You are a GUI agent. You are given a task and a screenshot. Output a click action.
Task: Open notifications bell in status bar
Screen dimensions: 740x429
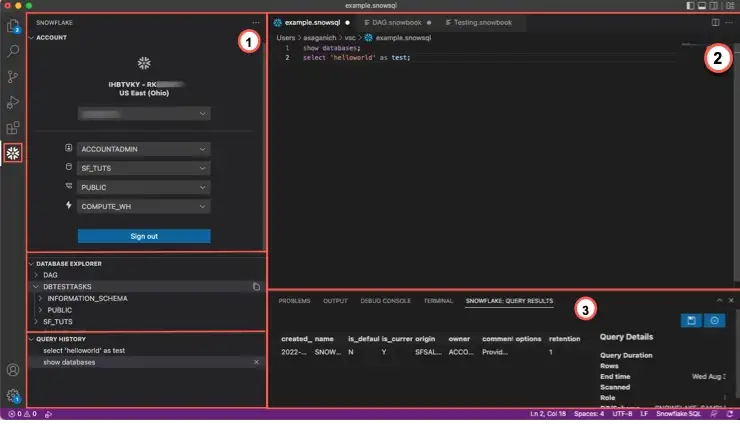[x=730, y=414]
